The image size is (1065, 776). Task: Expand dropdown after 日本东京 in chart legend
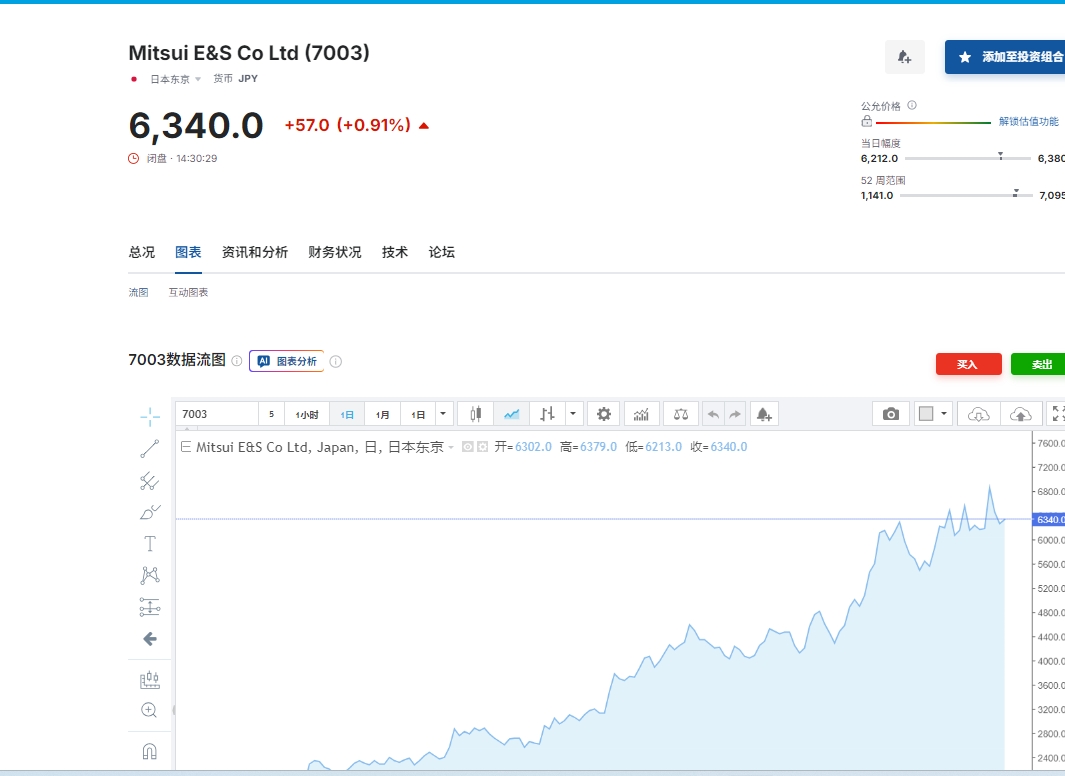coord(451,447)
